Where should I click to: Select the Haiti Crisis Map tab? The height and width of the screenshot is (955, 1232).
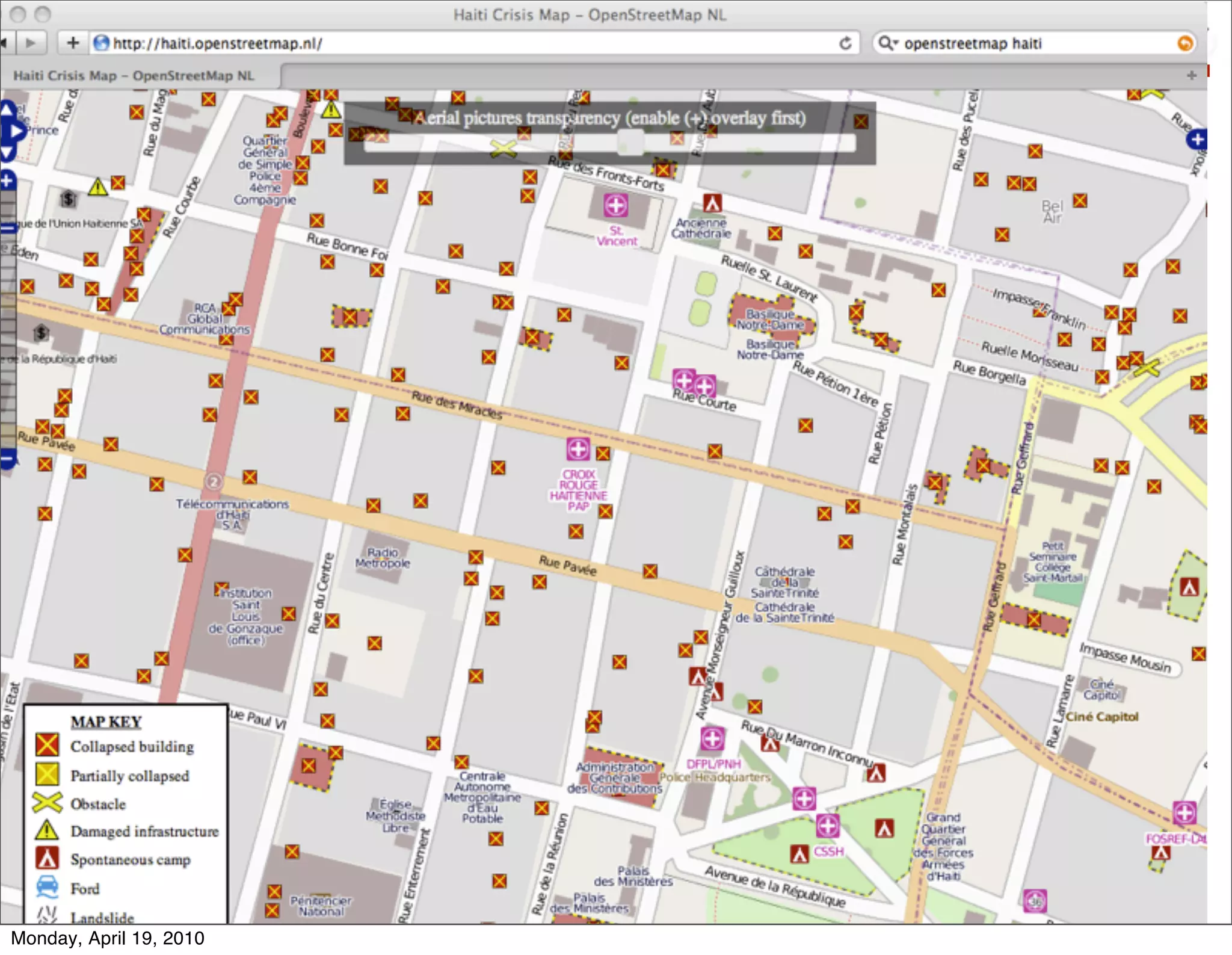(x=134, y=76)
